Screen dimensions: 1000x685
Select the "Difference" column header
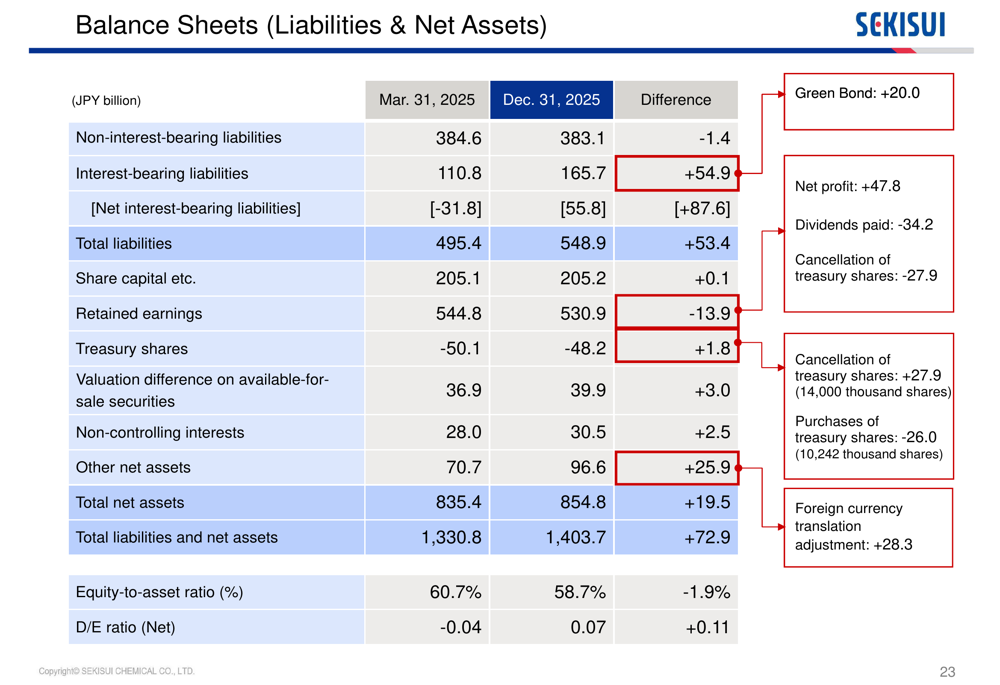pos(676,100)
